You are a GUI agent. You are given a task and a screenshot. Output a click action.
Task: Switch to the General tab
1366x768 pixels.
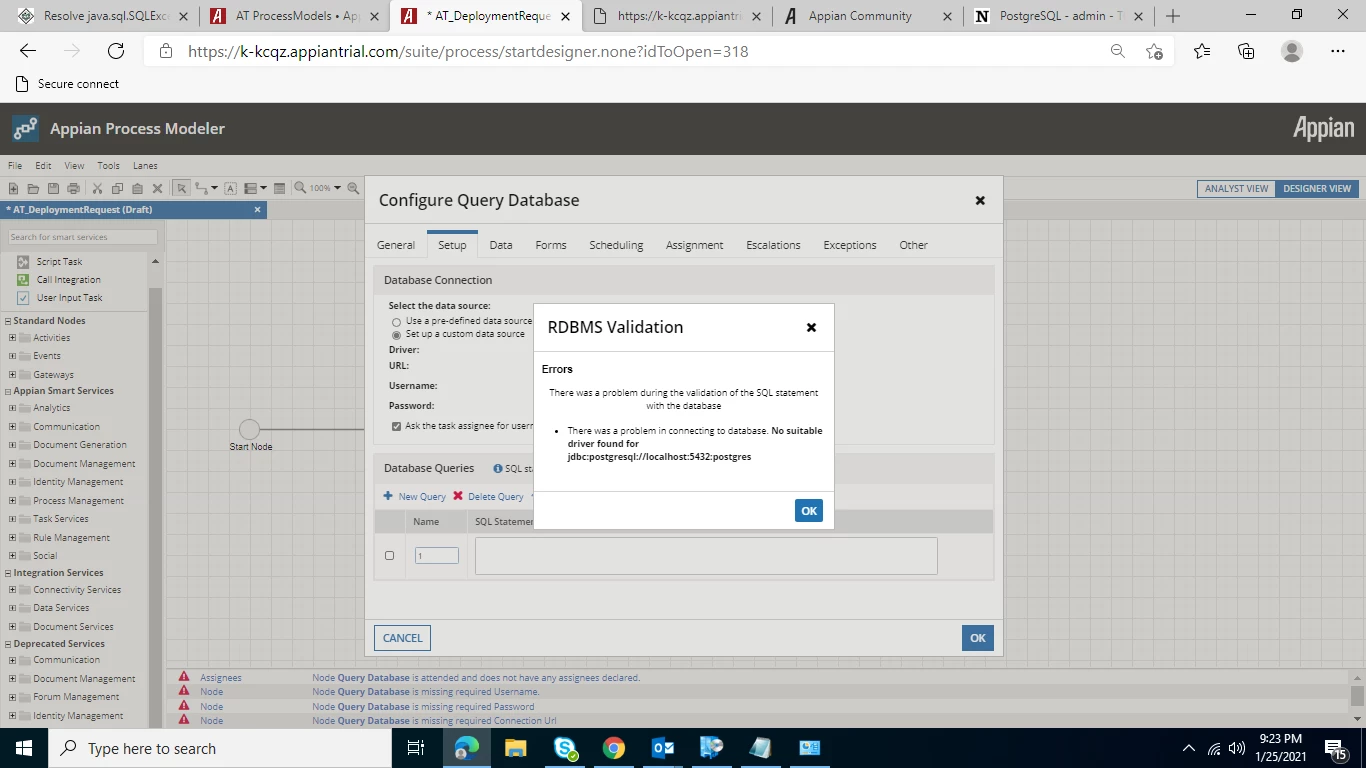point(396,245)
